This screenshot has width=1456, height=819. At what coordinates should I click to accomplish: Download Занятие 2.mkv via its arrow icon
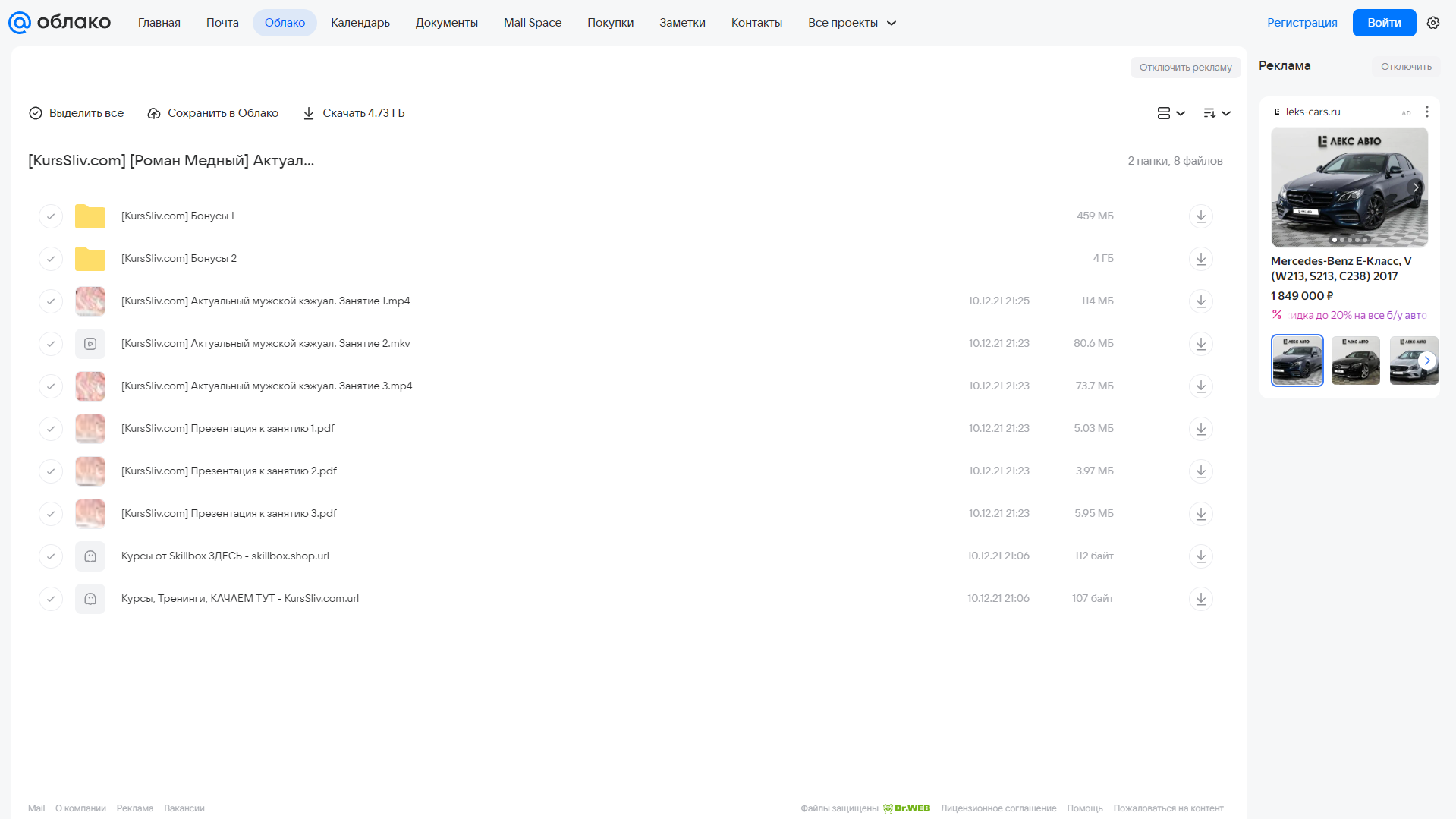tap(1200, 344)
